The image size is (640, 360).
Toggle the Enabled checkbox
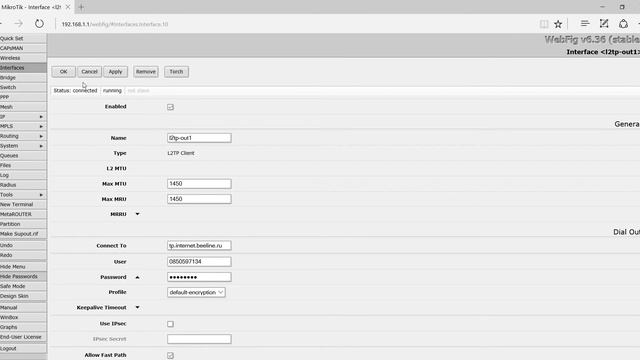170,107
